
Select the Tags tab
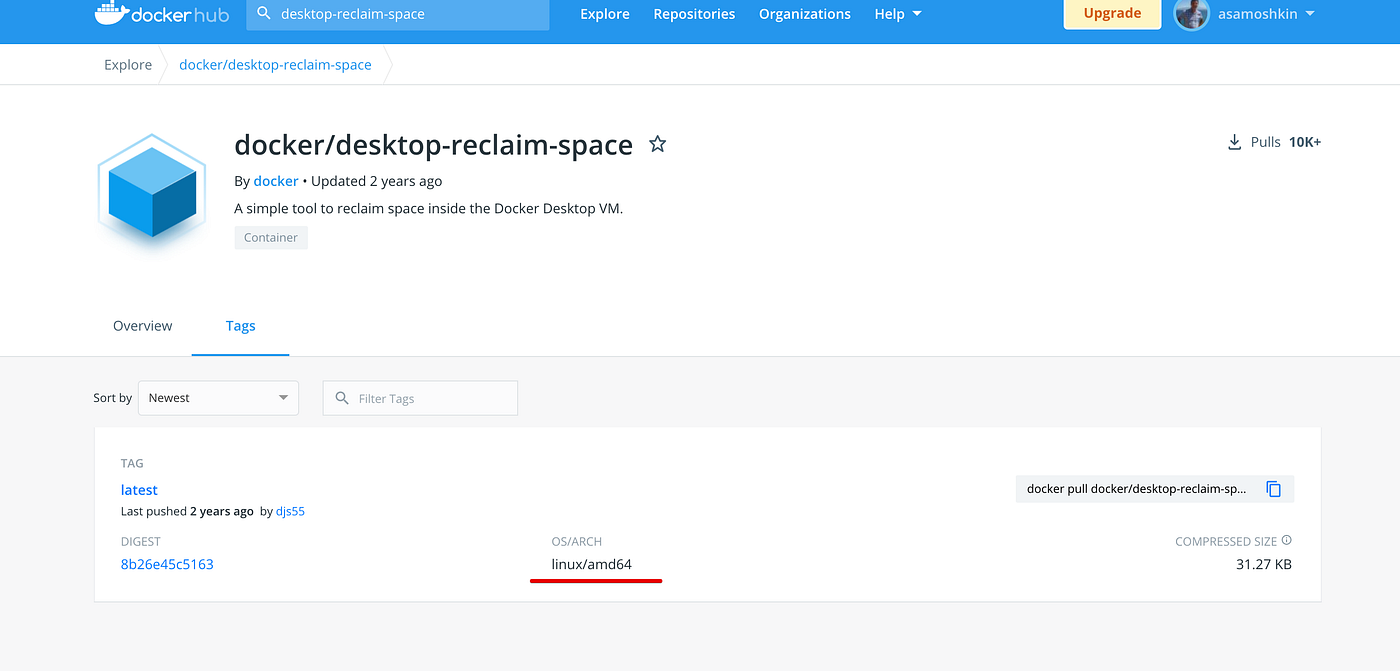[240, 326]
